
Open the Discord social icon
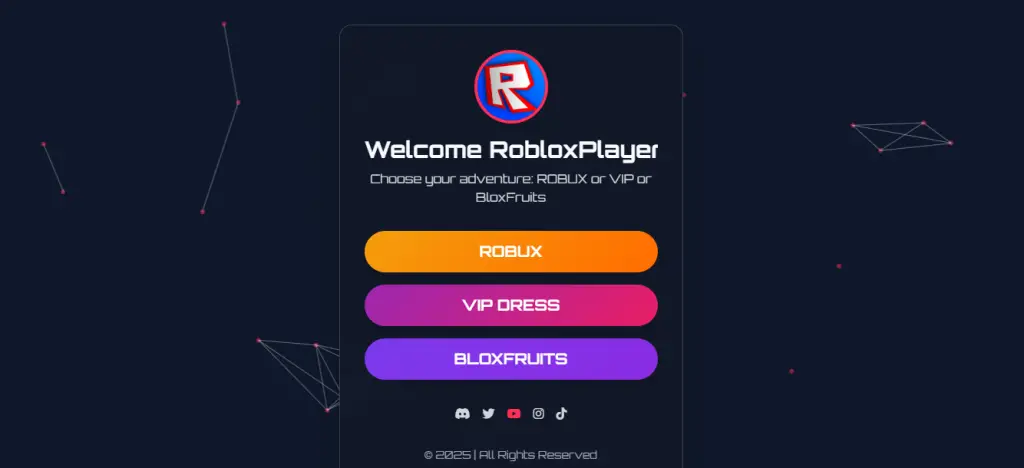tap(462, 413)
